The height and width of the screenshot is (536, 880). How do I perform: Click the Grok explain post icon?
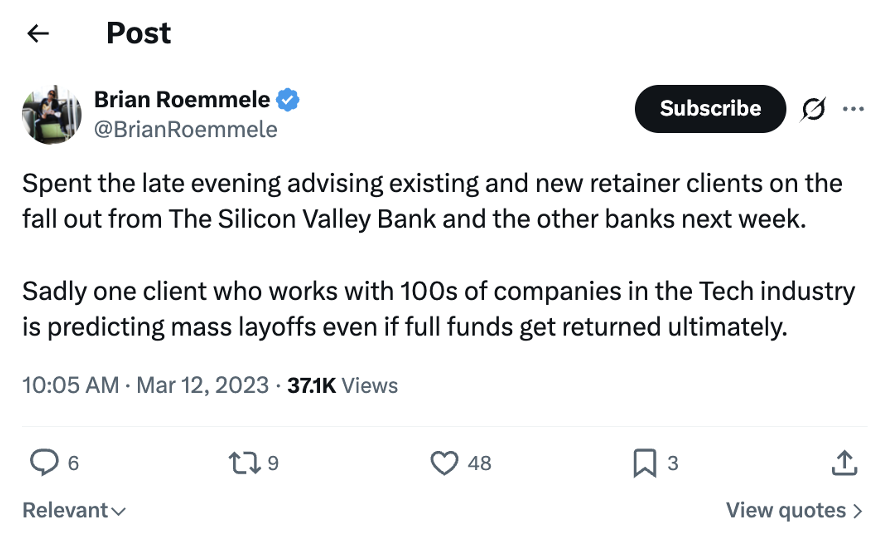(813, 109)
